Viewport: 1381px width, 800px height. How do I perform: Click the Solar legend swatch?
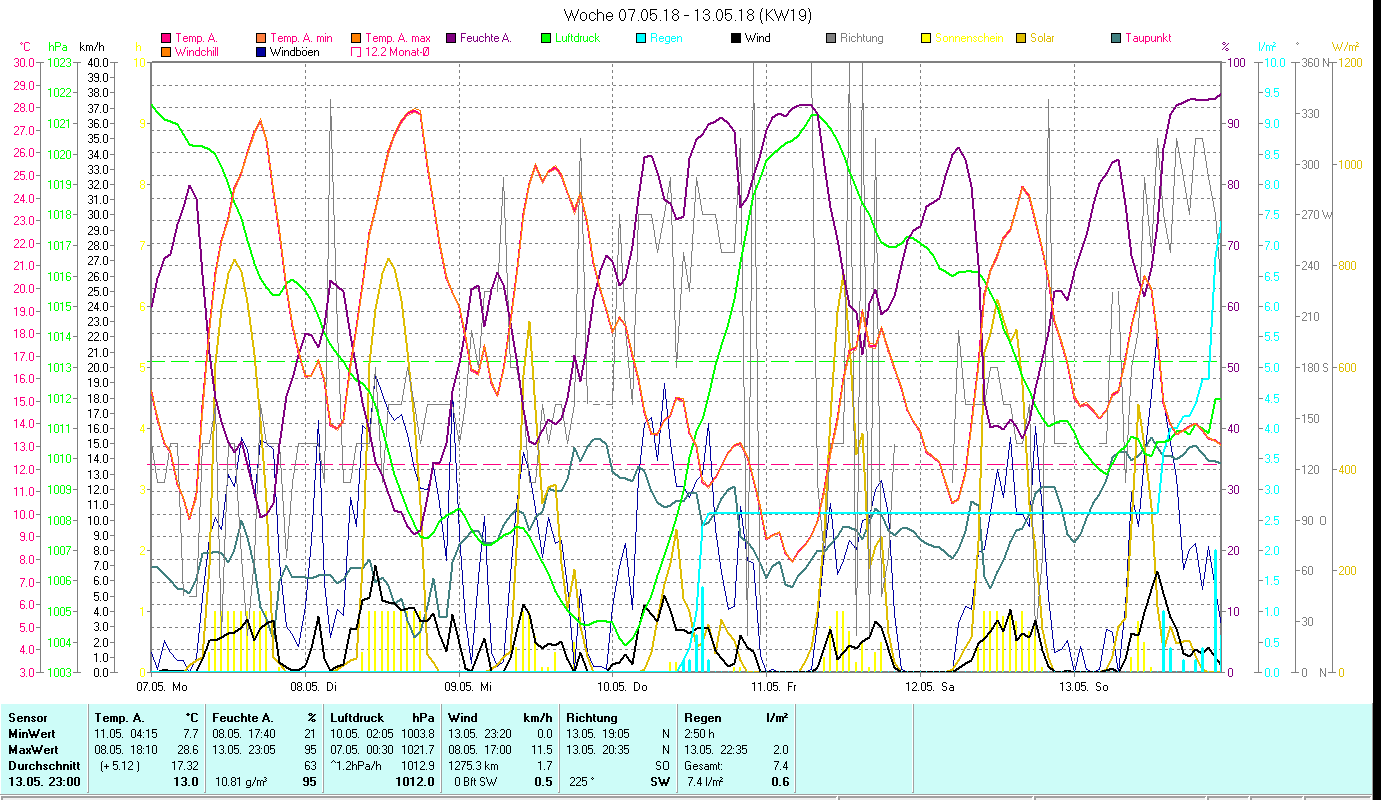[x=1021, y=38]
